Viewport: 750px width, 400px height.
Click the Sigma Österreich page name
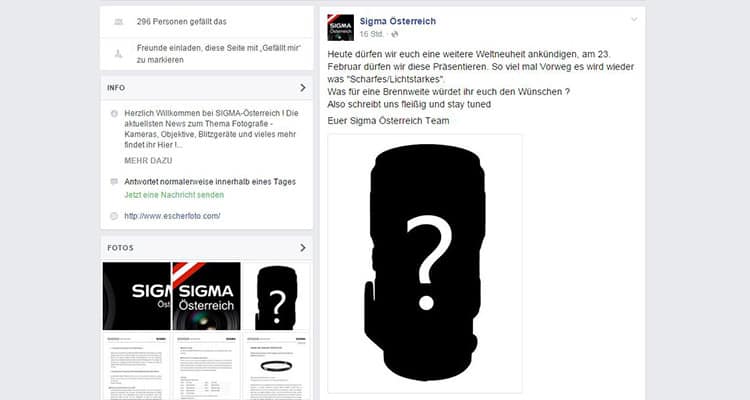coord(397,21)
